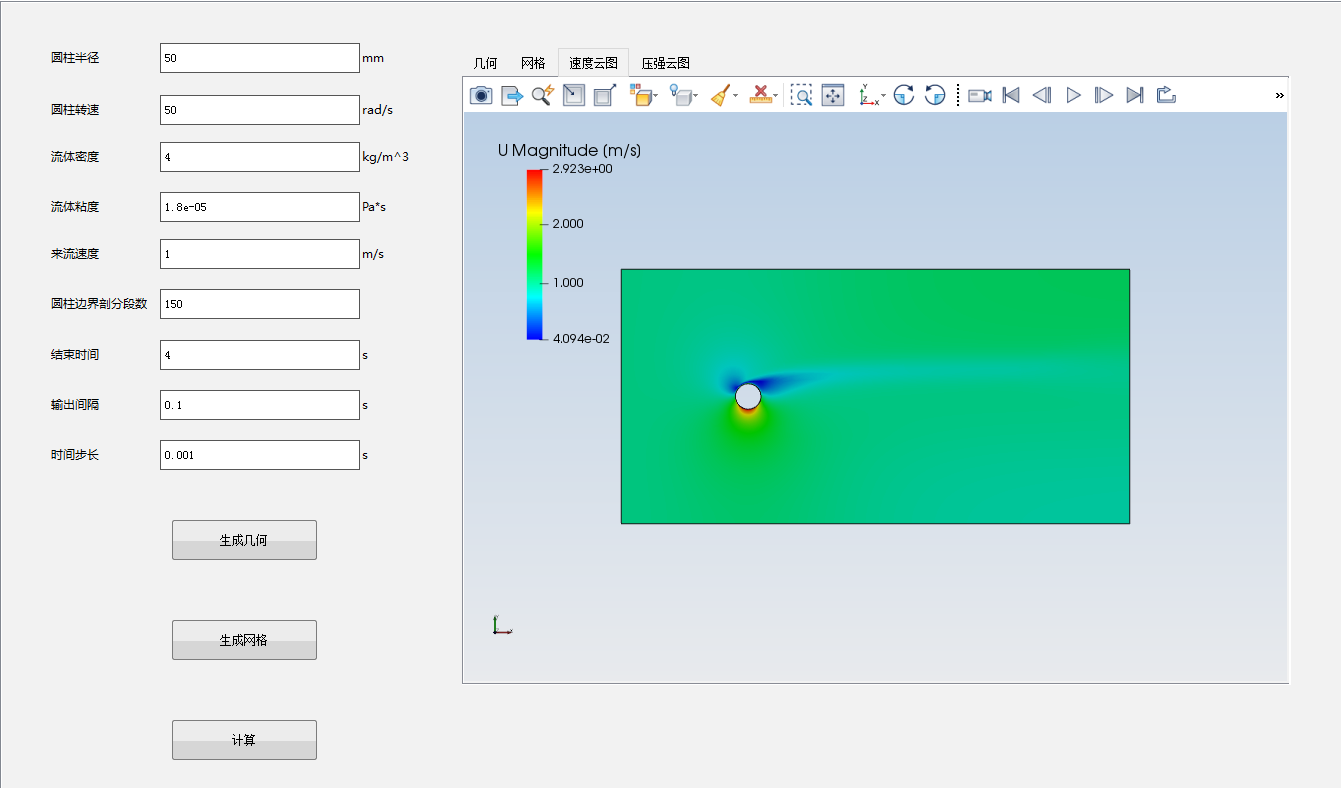
Task: Jump to the first frame
Action: click(x=1011, y=95)
